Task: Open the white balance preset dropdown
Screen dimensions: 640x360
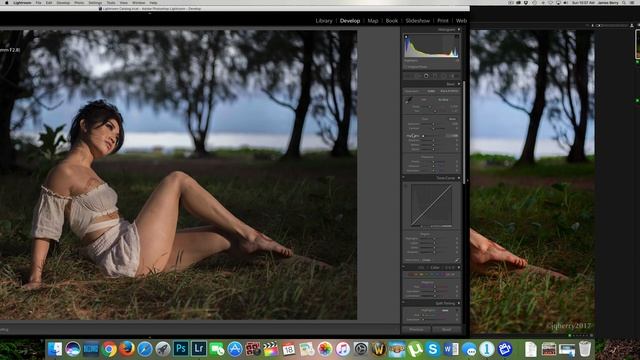Action: 444,100
